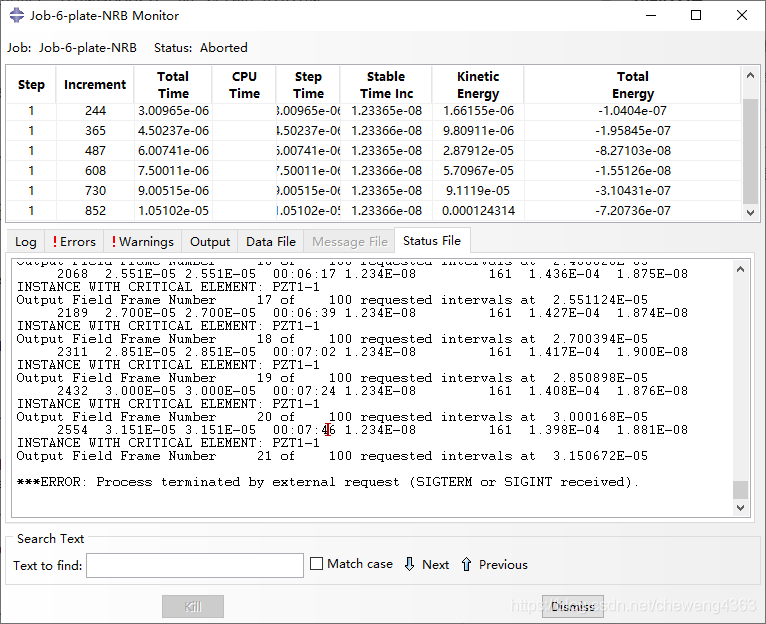
Task: Click the Next search label
Action: click(x=435, y=564)
